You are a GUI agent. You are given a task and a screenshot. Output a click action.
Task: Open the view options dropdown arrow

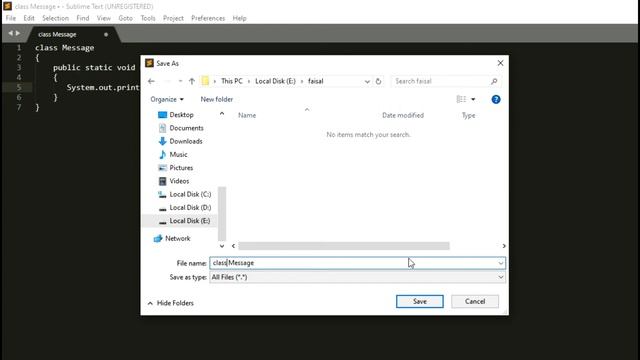click(473, 99)
